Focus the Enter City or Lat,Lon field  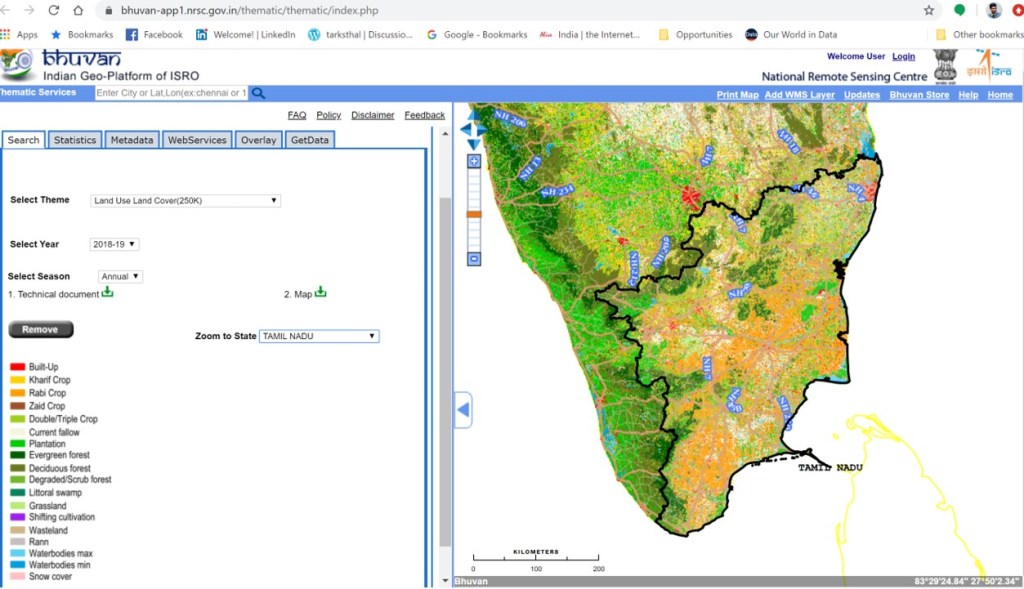point(170,93)
